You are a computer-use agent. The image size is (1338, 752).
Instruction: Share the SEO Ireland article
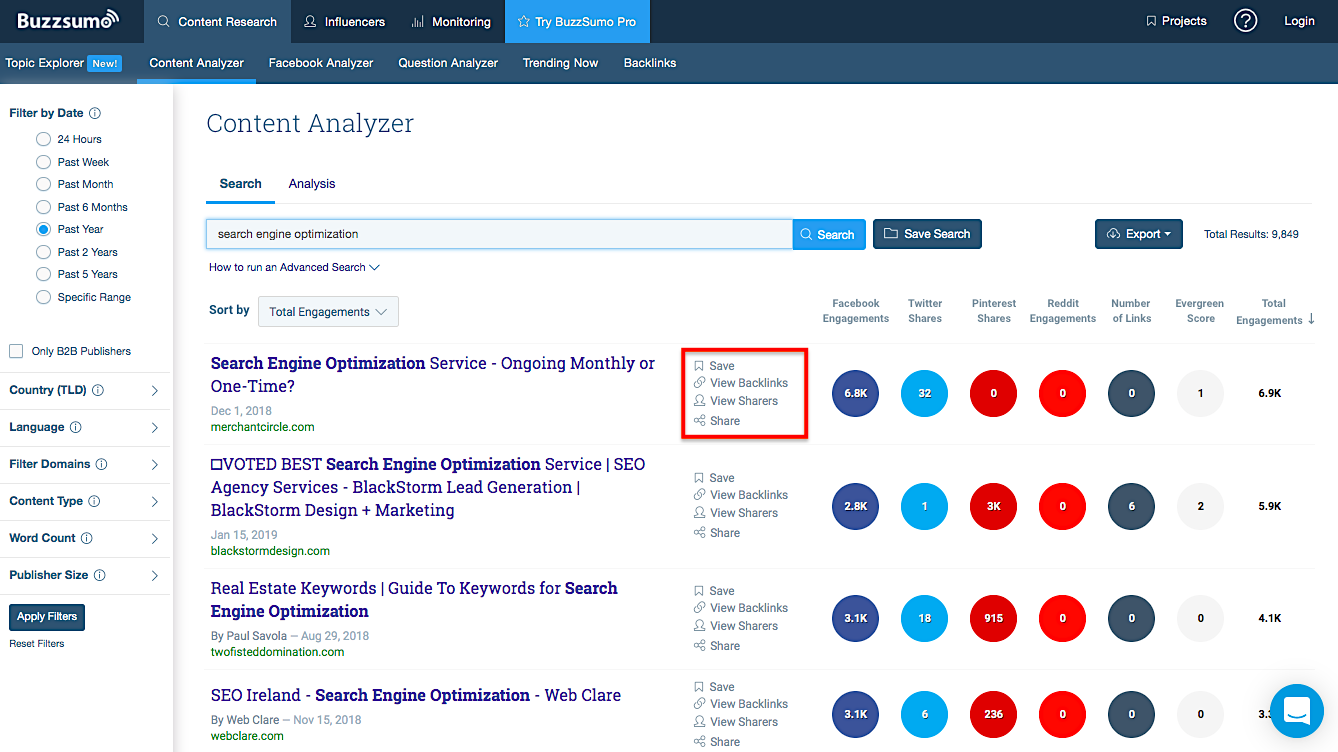coord(716,741)
